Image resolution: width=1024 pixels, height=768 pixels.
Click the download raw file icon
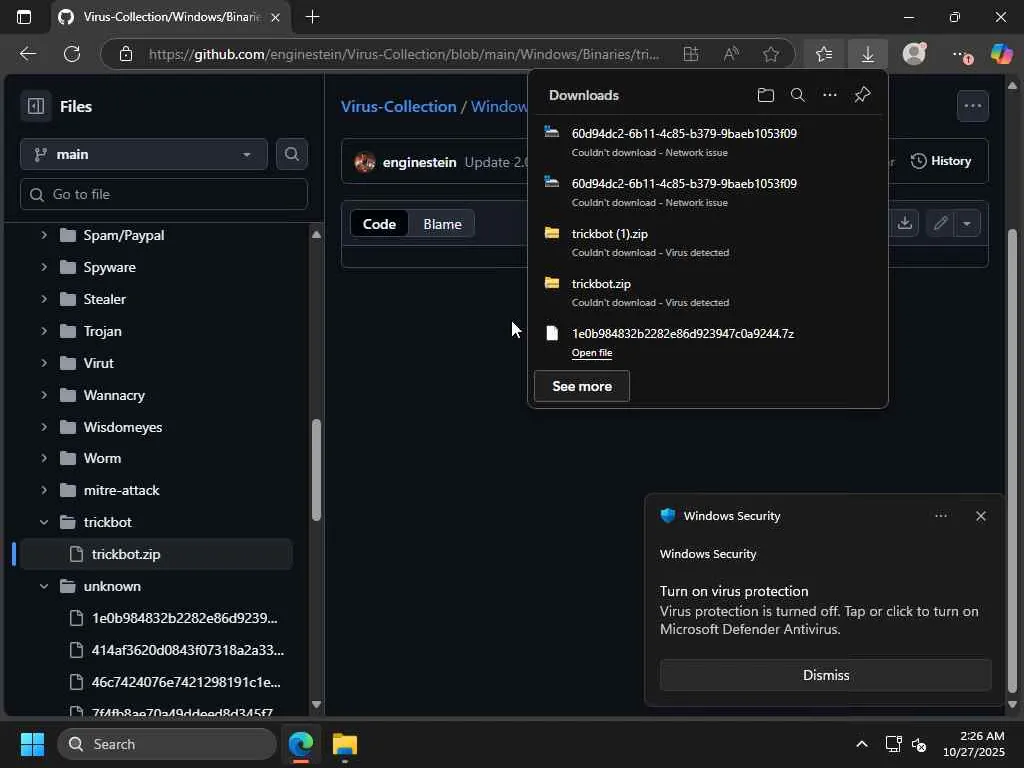click(904, 223)
